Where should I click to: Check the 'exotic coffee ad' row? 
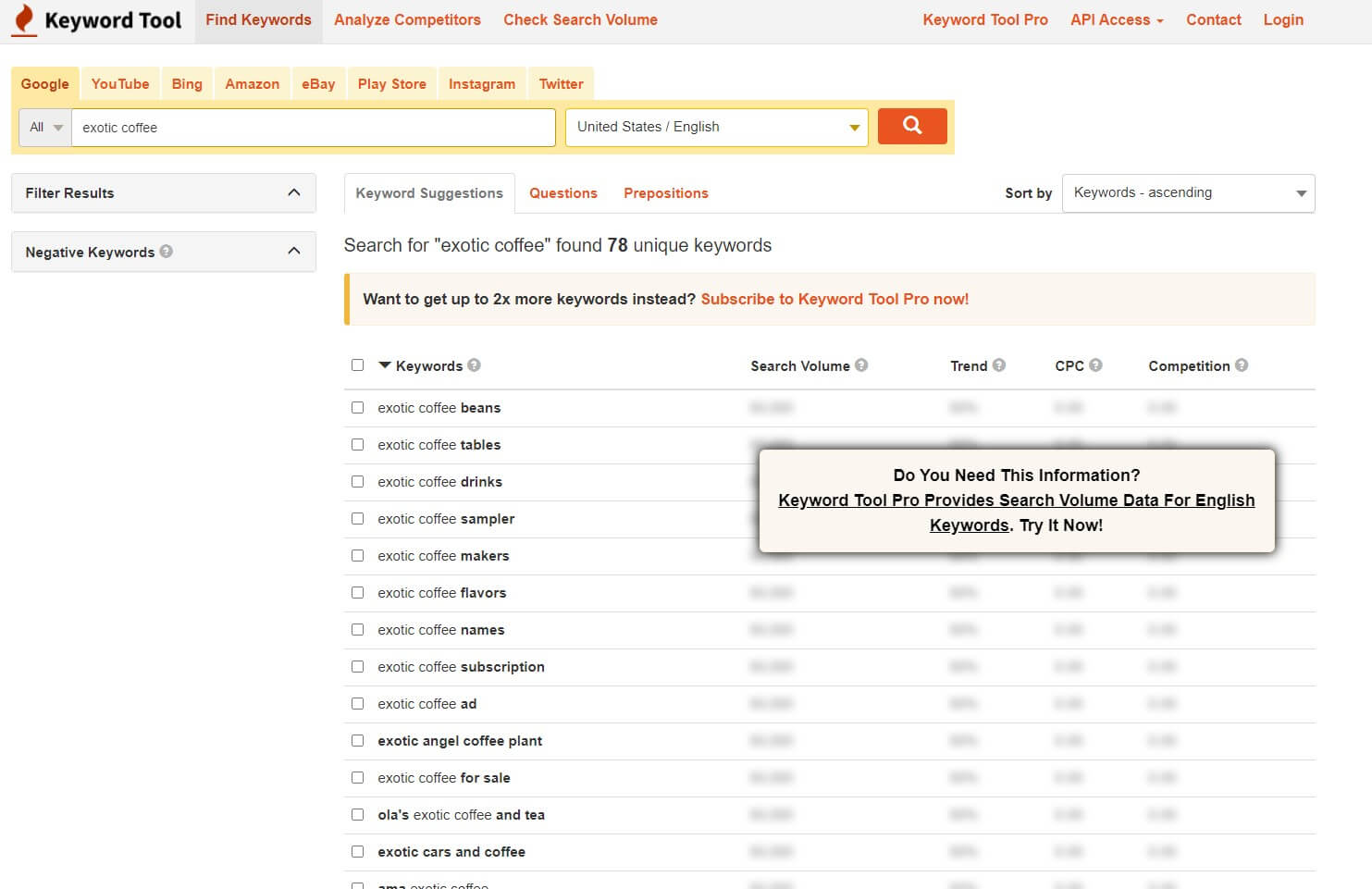tap(357, 703)
